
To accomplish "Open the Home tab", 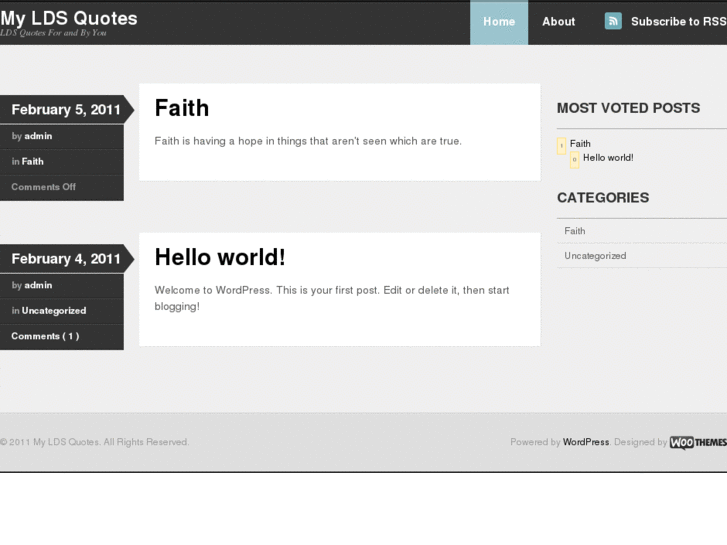I will tap(499, 22).
